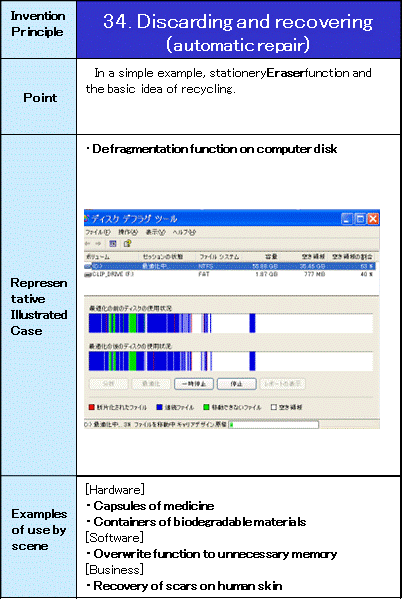Click the greyed-out 分析 (Analyze) button
Image resolution: width=403 pixels, height=601 pixels.
pos(109,384)
